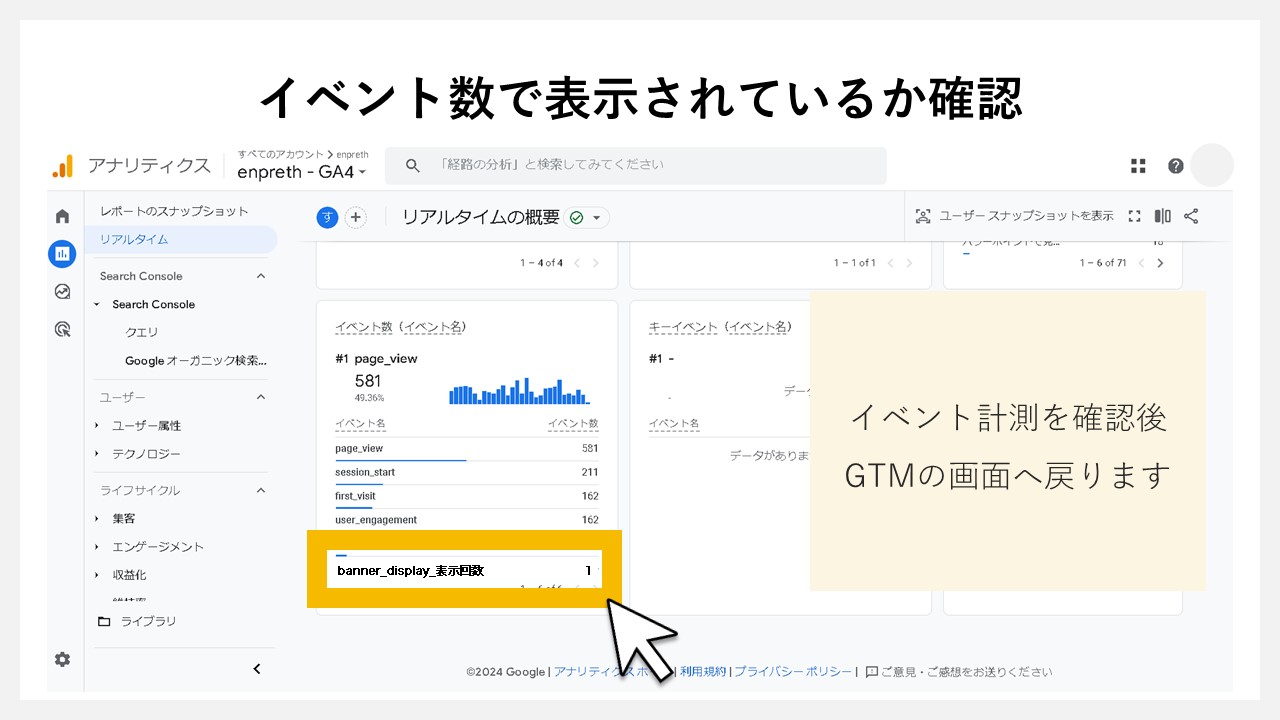Open Admin via the gear icon

(62, 659)
